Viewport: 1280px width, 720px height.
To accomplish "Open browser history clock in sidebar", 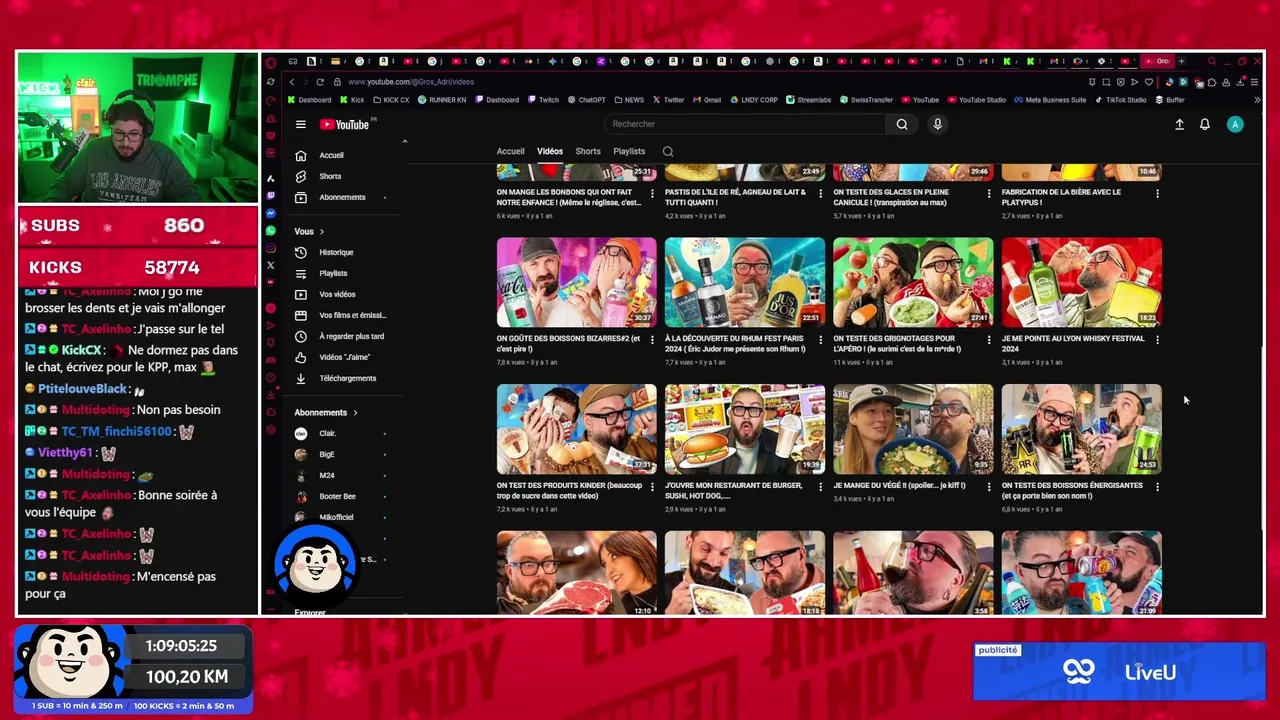I will click(x=271, y=378).
